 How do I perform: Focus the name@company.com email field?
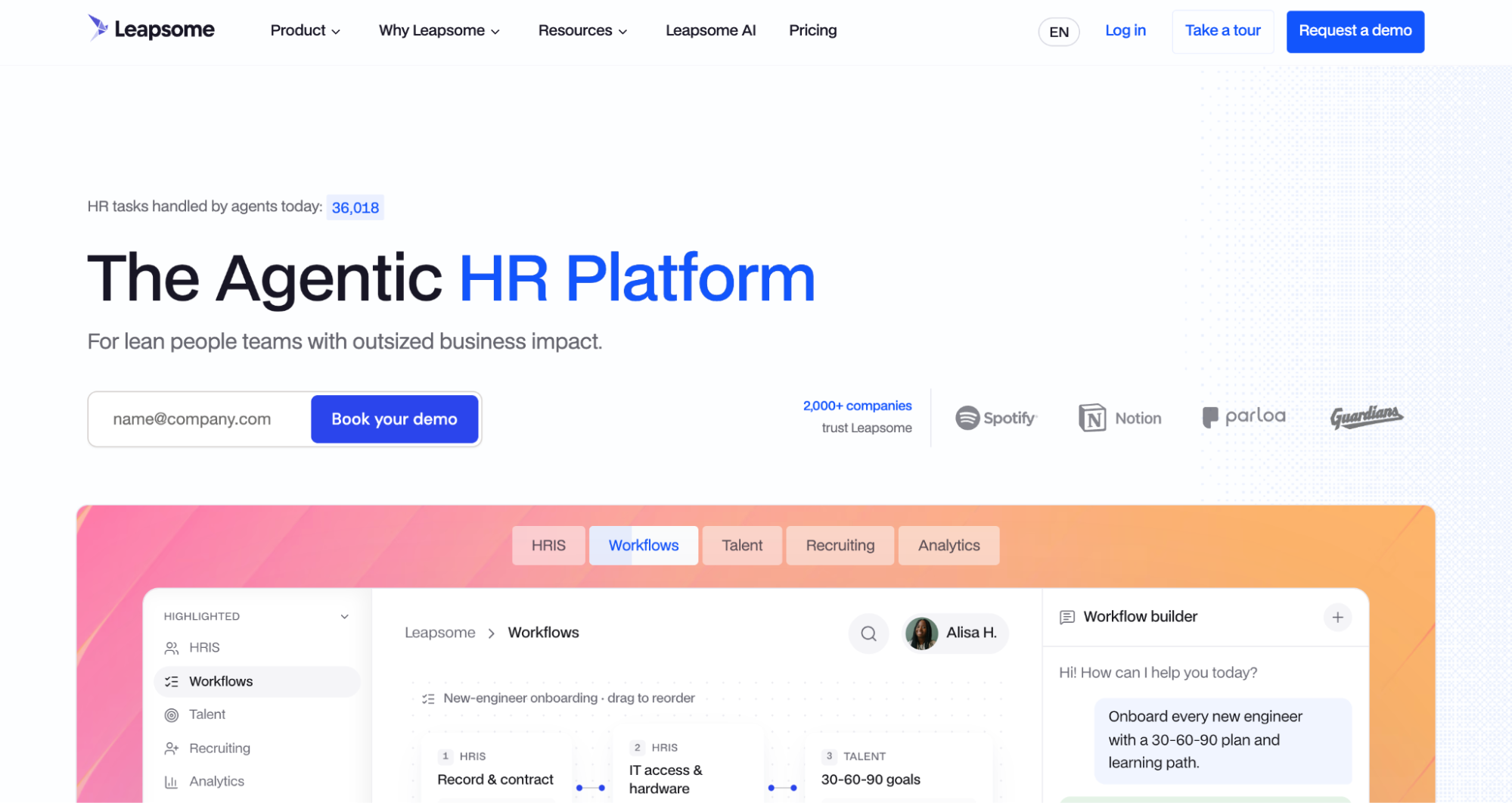coord(200,419)
